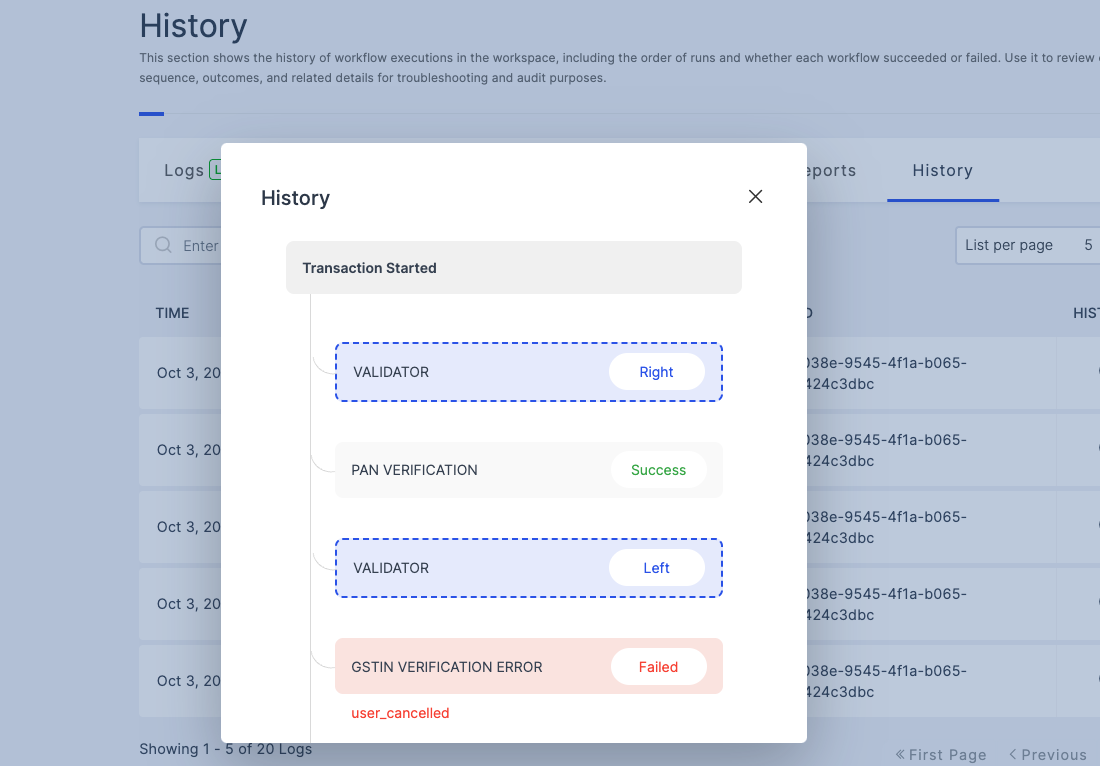Click the Right badge on first VALIDATOR
Screen dimensions: 1100x766
click(656, 372)
